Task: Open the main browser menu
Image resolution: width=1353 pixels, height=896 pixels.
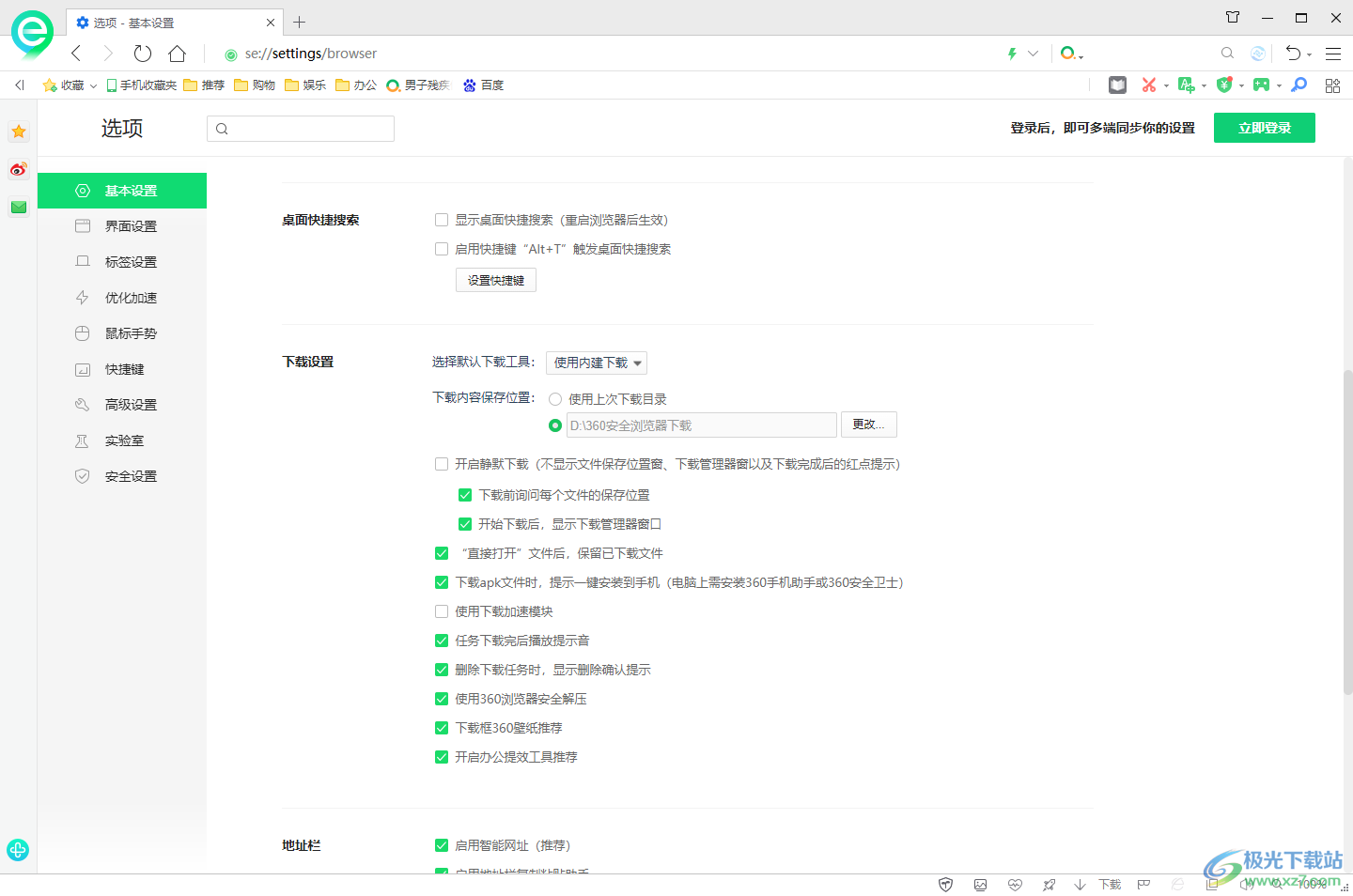Action: click(1333, 54)
